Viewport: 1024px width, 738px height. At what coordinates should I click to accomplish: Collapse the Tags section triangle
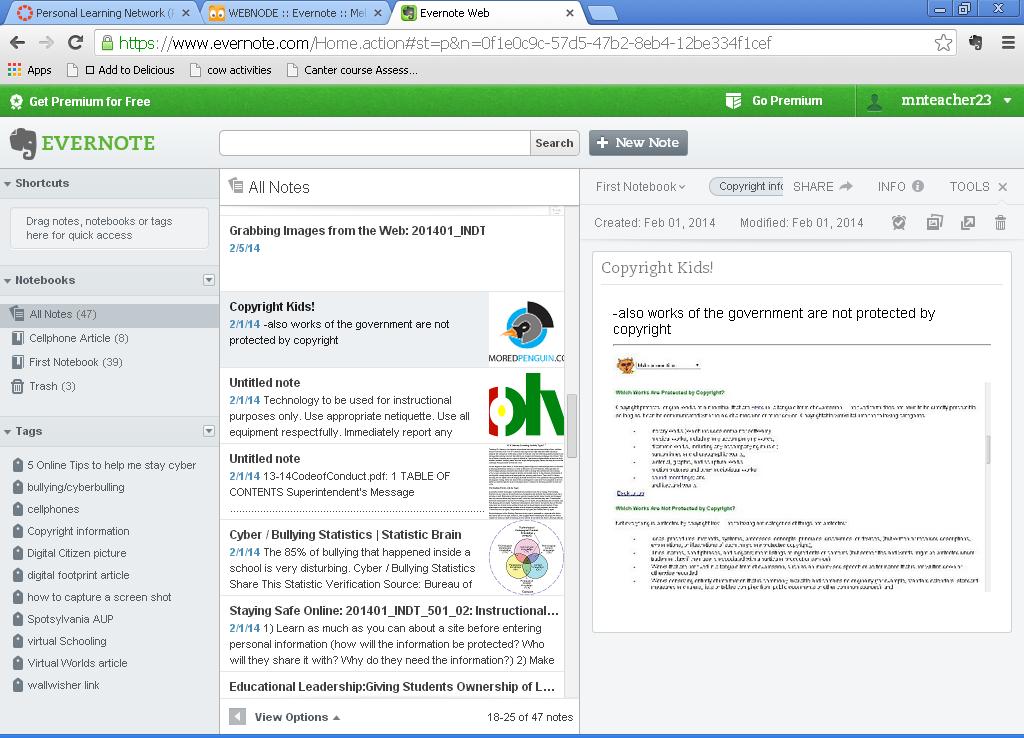[7, 432]
